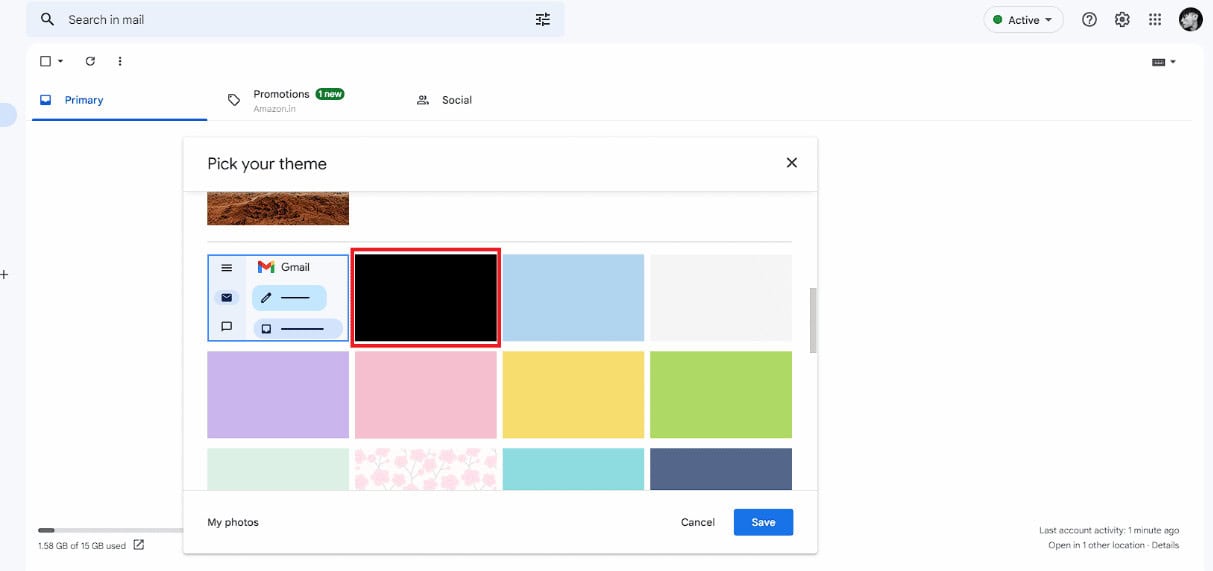Click the manage storage external link icon
Image resolution: width=1213 pixels, height=571 pixels.
coord(138,545)
